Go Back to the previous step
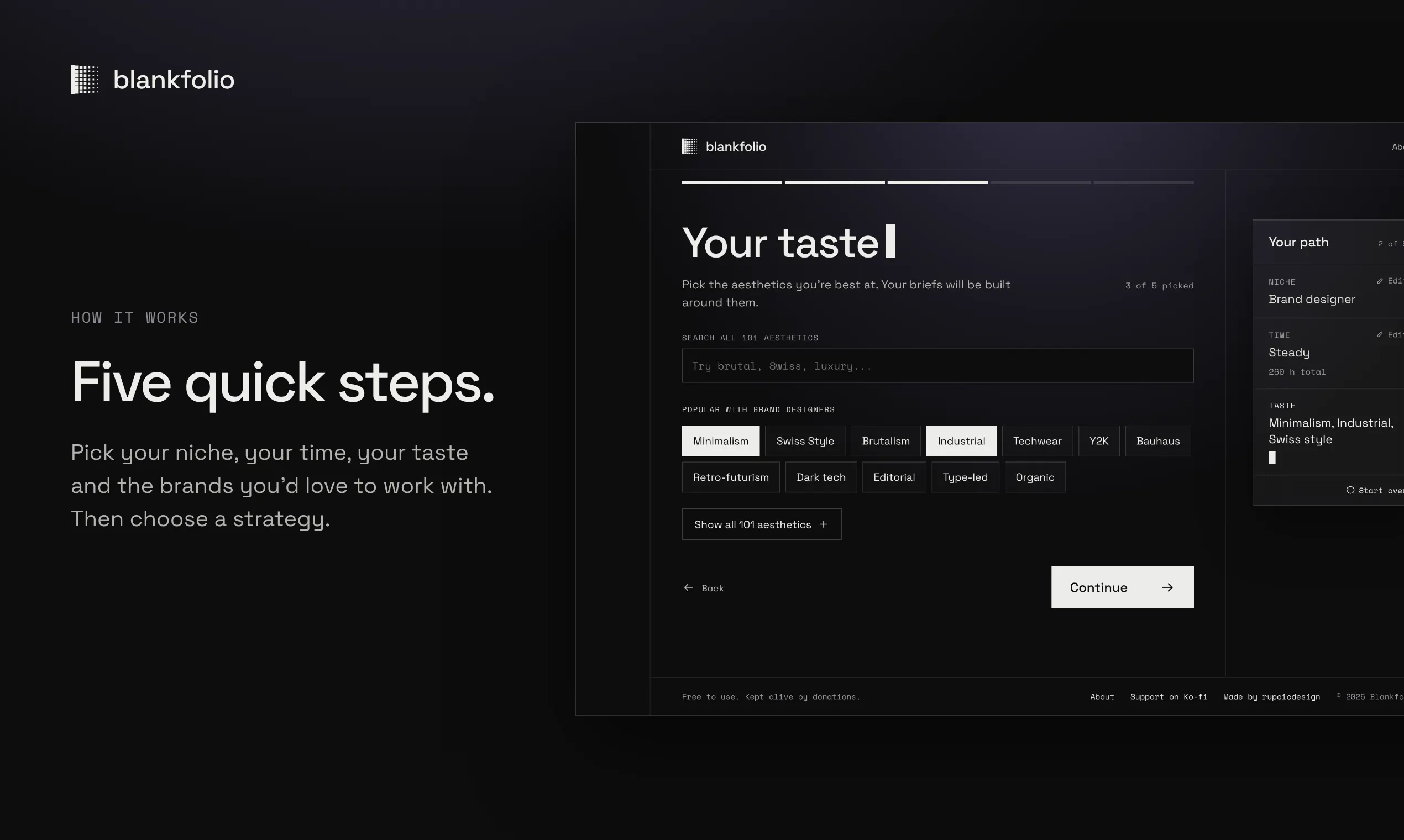 click(x=704, y=588)
